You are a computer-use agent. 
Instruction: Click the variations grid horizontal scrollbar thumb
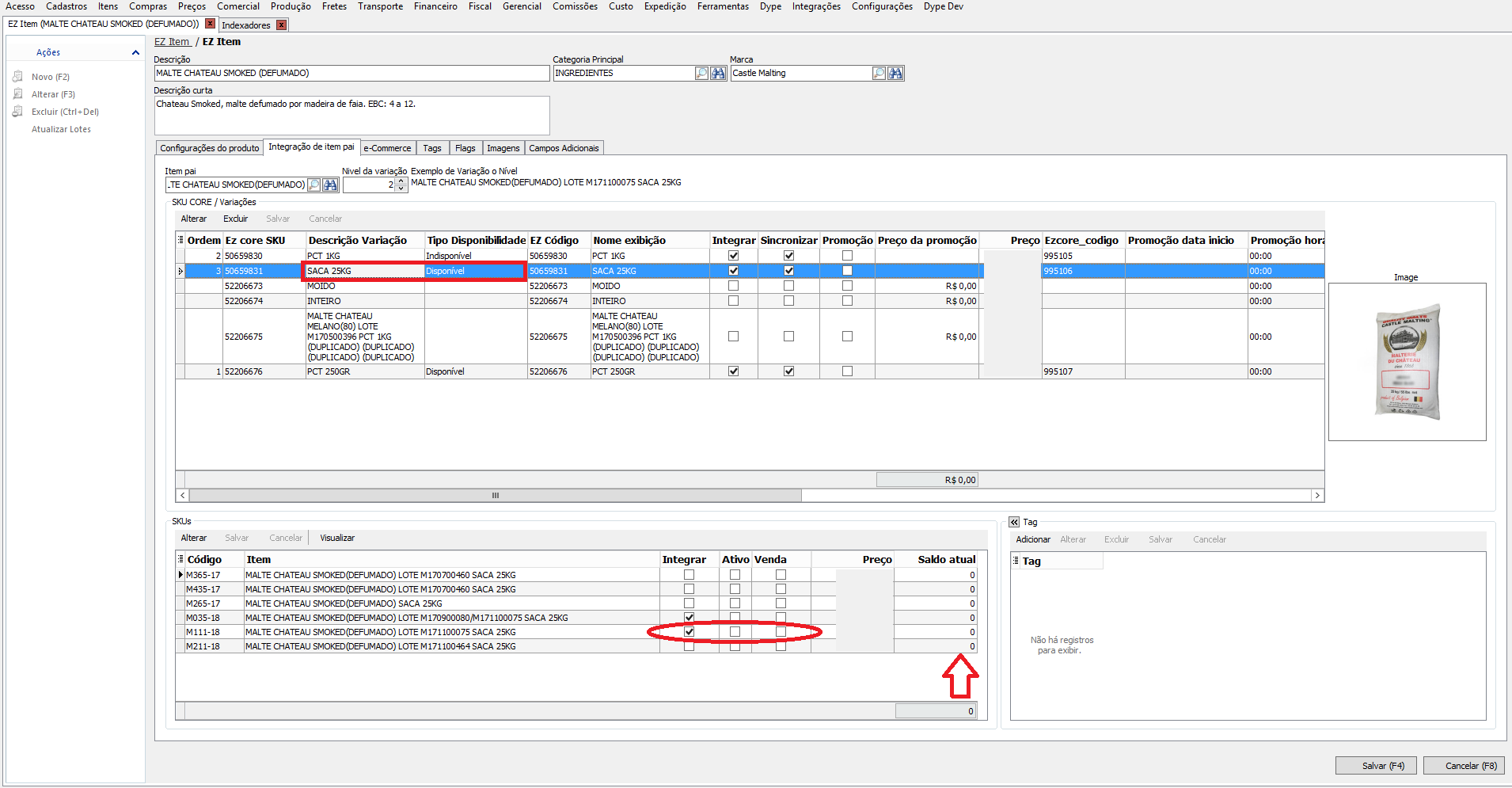click(x=496, y=496)
